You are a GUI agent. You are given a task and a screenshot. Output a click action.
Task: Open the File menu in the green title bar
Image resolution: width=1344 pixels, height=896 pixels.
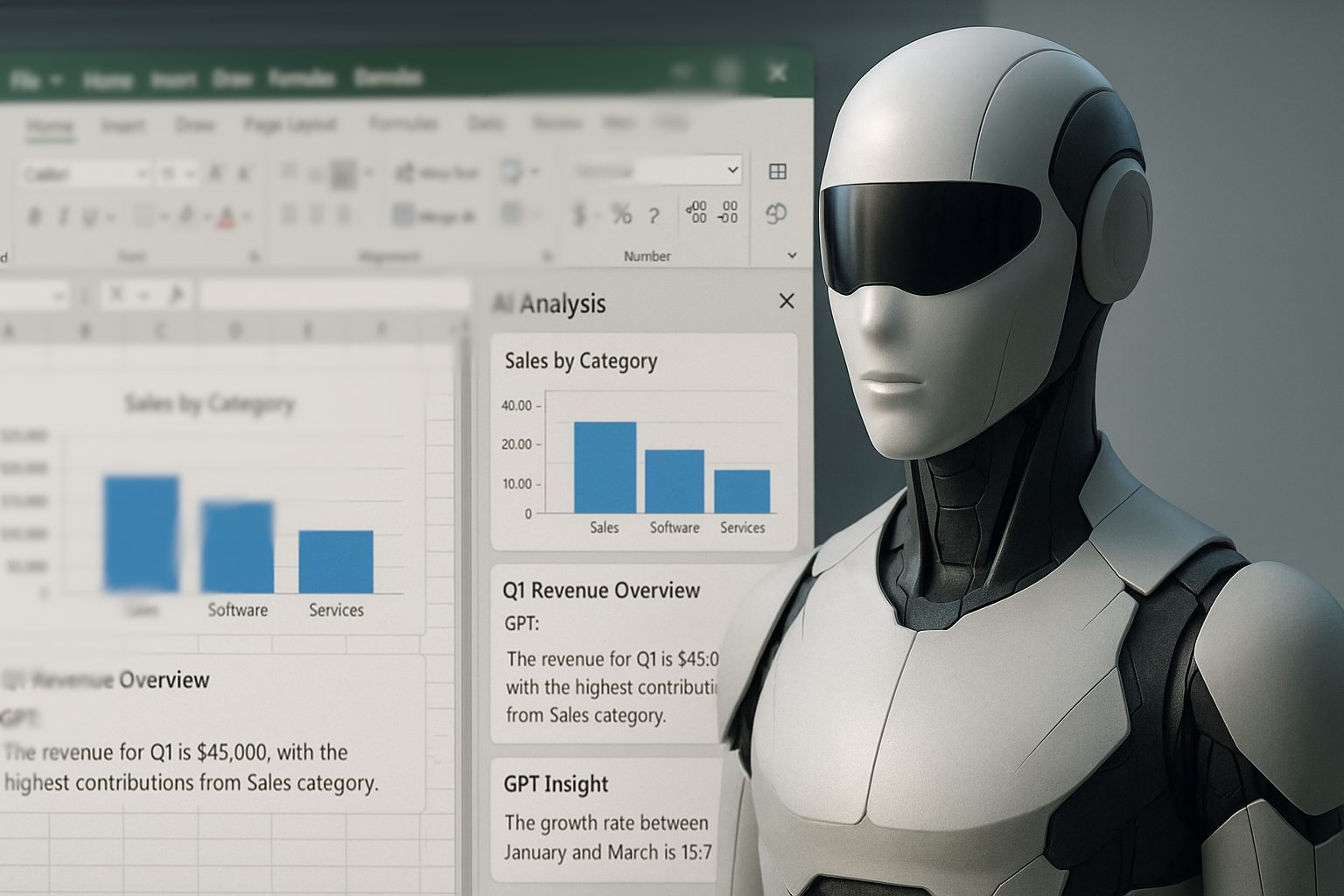[25, 81]
